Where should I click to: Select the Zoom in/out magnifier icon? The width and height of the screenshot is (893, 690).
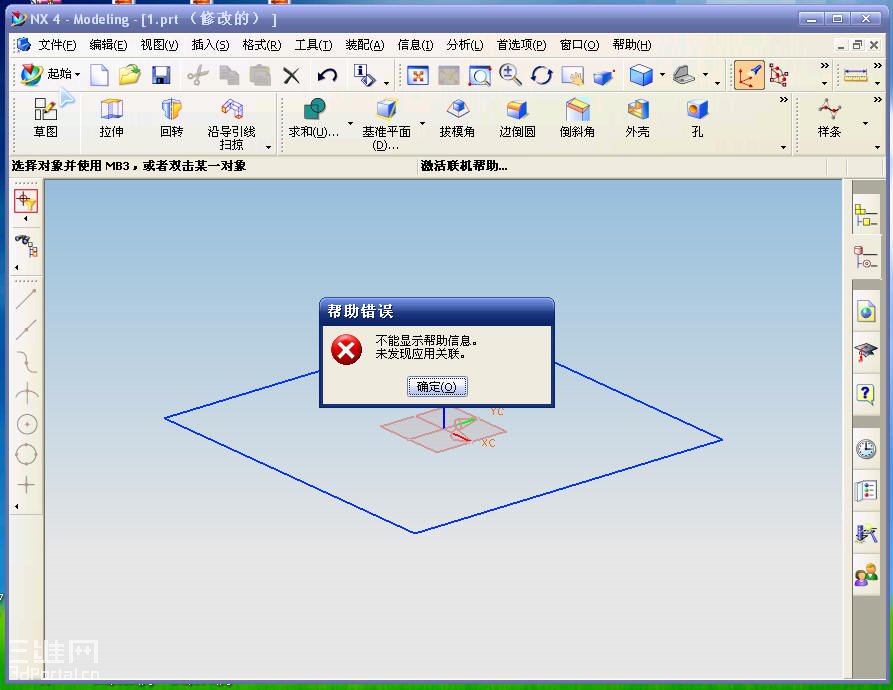510,75
